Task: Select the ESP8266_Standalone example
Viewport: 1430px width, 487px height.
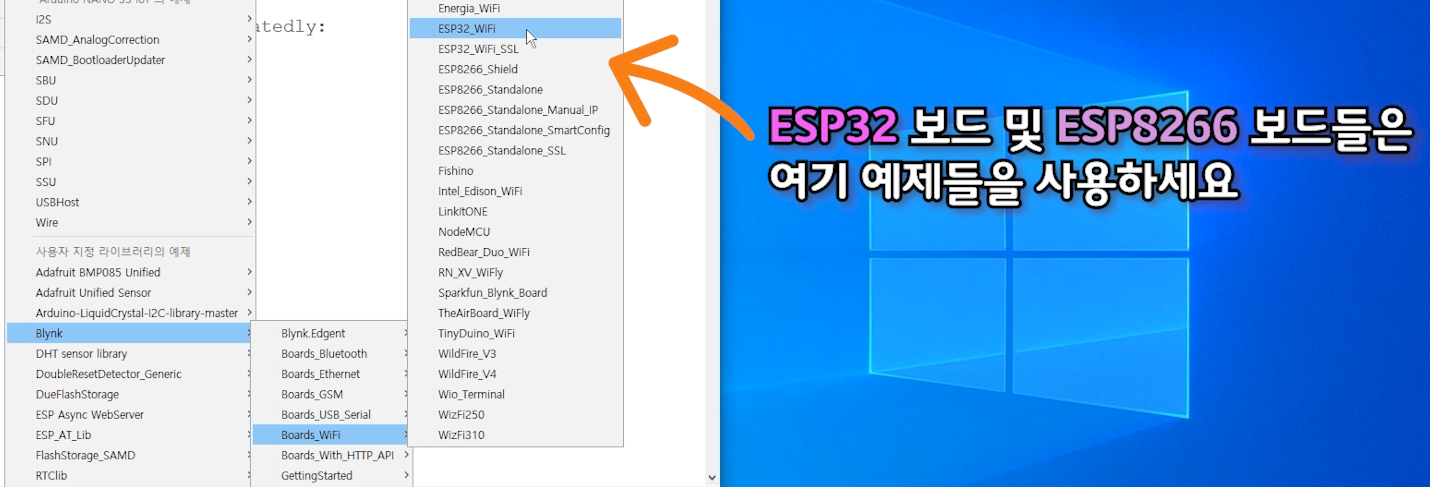Action: [x=515, y=90]
